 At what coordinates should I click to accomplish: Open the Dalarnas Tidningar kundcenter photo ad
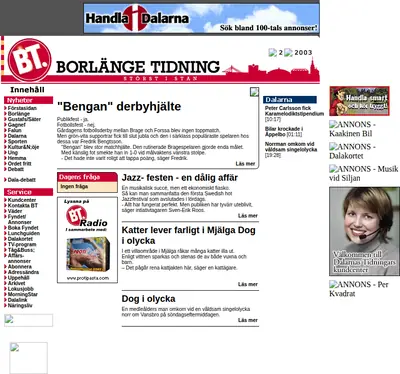(364, 231)
